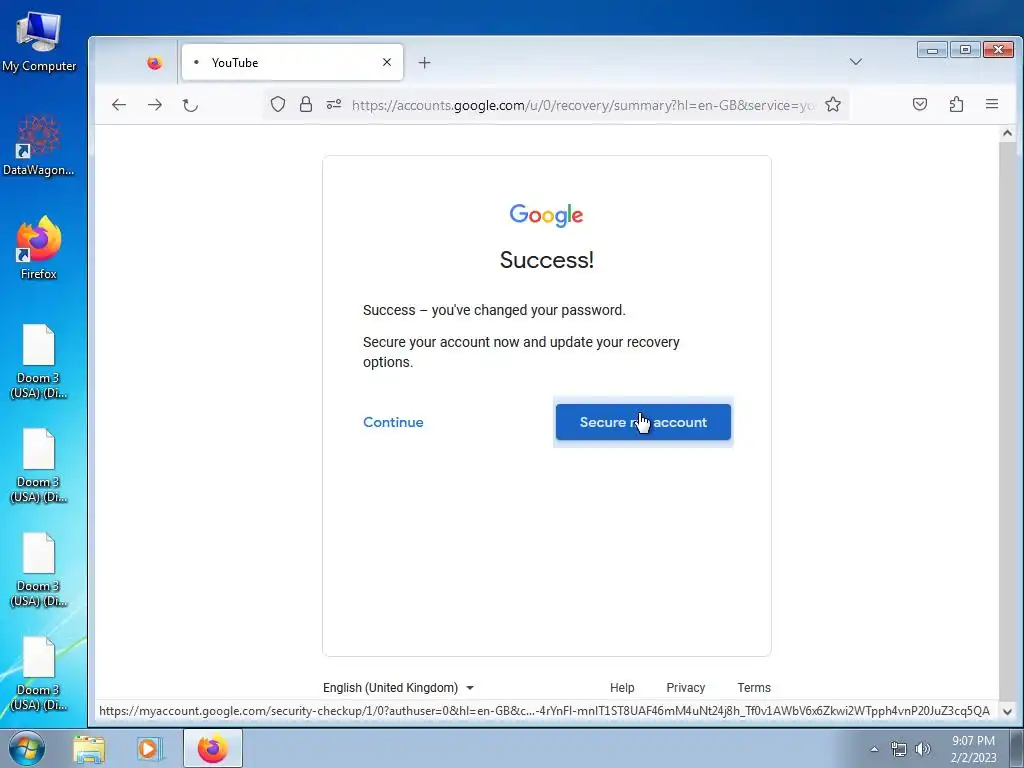Screen dimensions: 1024x768
Task: Switch to the pinned Firefox tab
Action: coord(155,63)
